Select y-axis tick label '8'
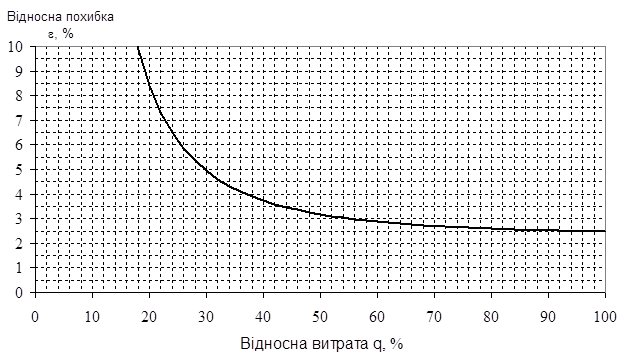The width and height of the screenshot is (624, 362). pos(19,96)
